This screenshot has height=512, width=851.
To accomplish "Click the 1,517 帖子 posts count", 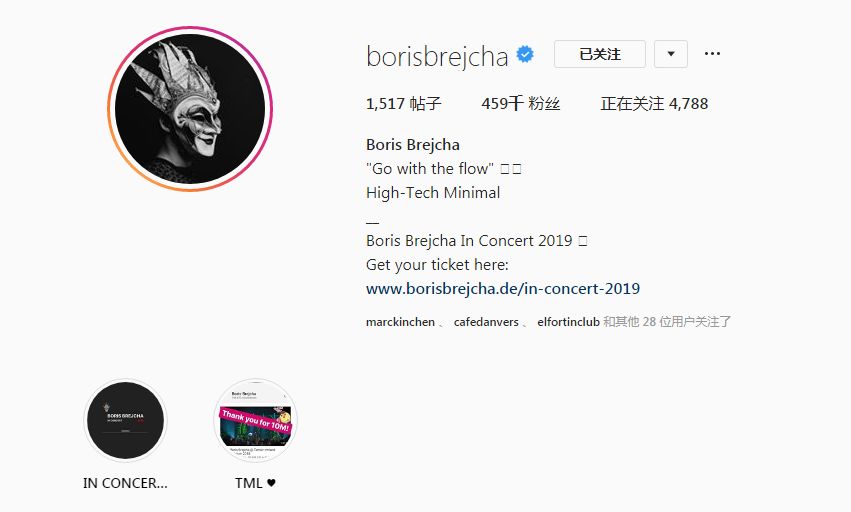I will (404, 103).
